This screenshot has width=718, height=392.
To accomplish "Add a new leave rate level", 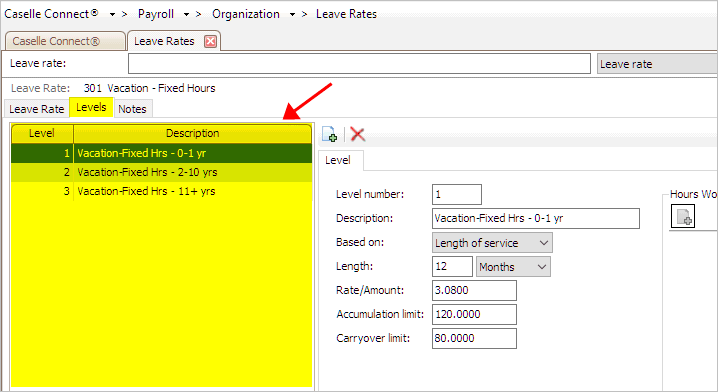I will tap(329, 134).
